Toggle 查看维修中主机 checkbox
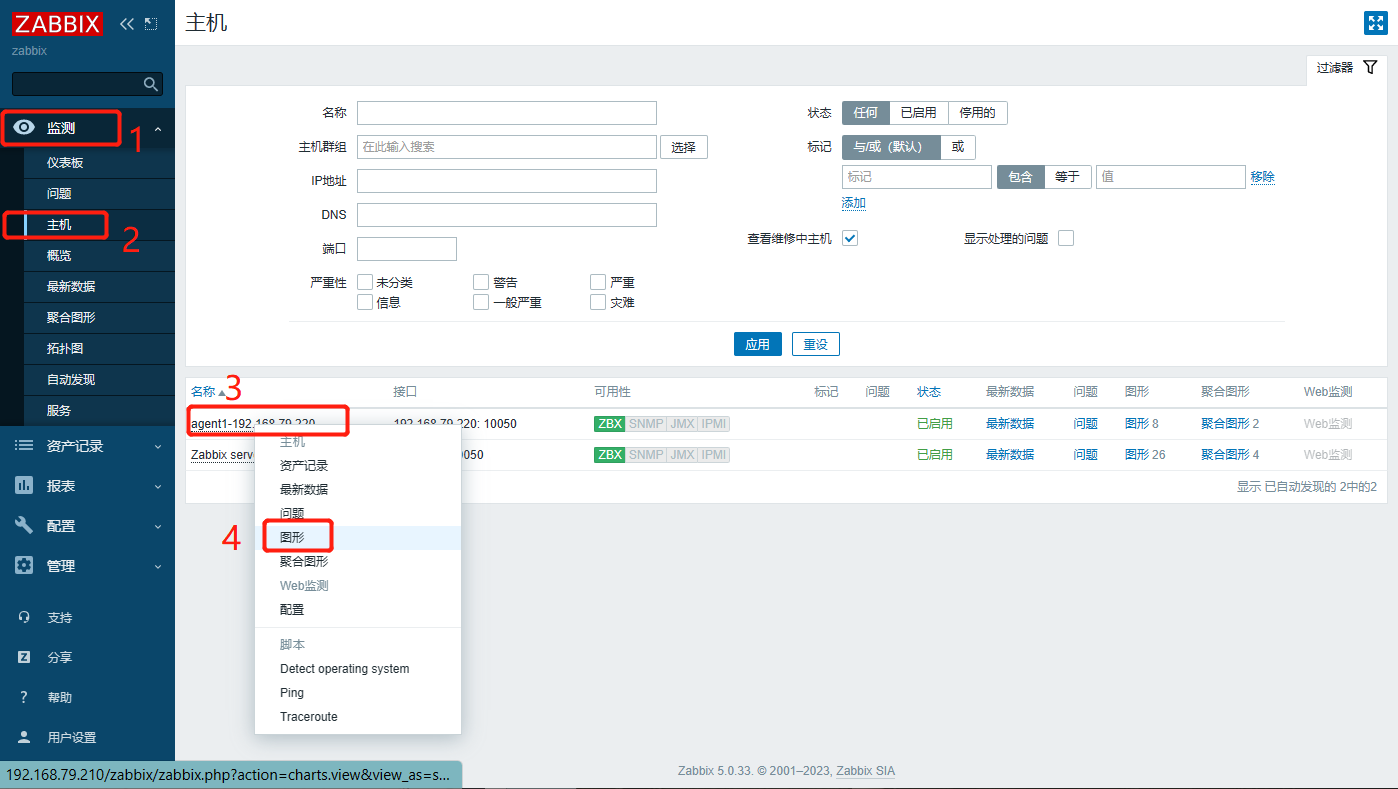Screen dimensions: 1398x789 850,238
